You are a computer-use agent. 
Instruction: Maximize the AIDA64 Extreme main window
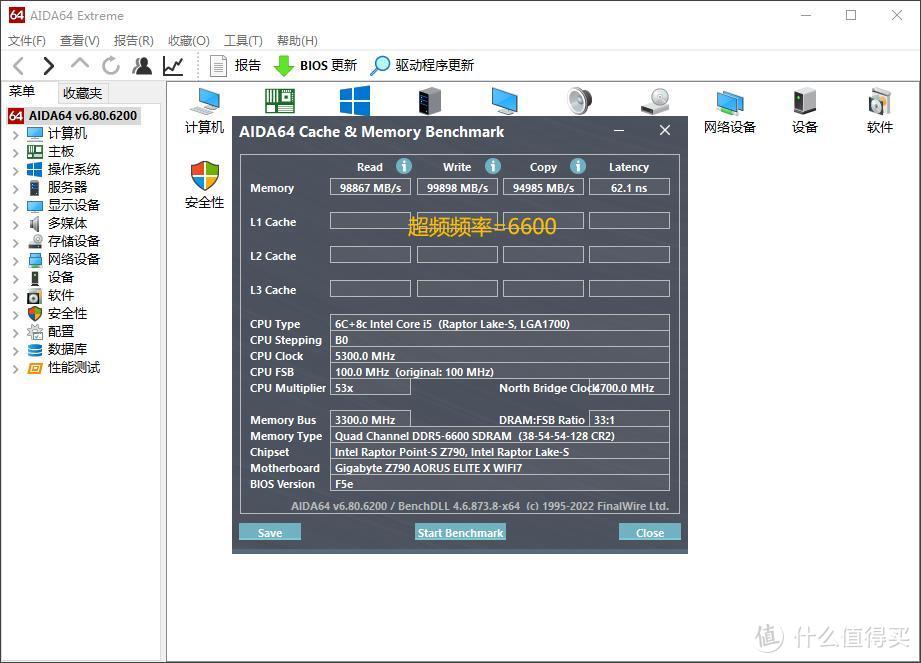(851, 15)
